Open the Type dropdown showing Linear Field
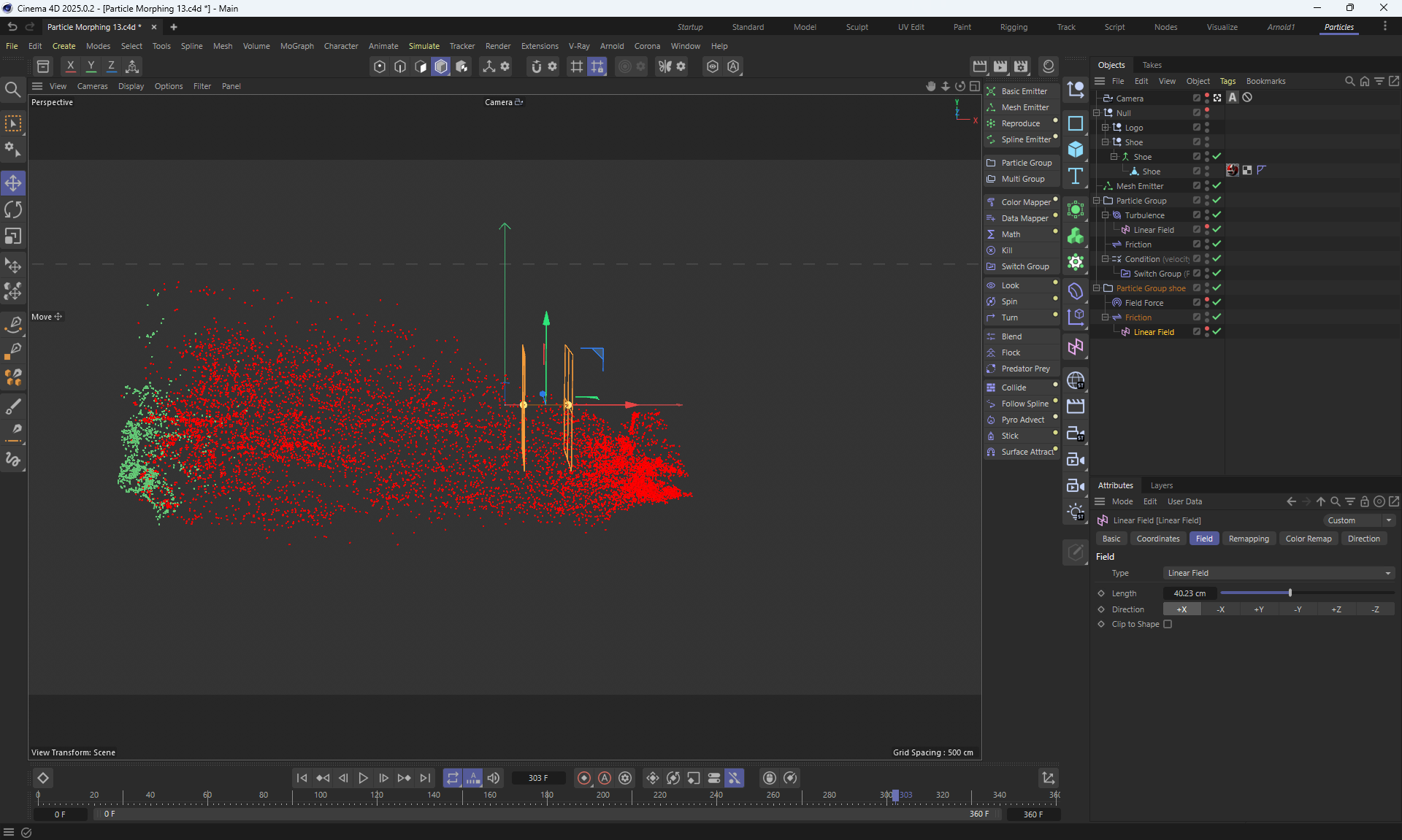The image size is (1402, 840). coord(1278,573)
